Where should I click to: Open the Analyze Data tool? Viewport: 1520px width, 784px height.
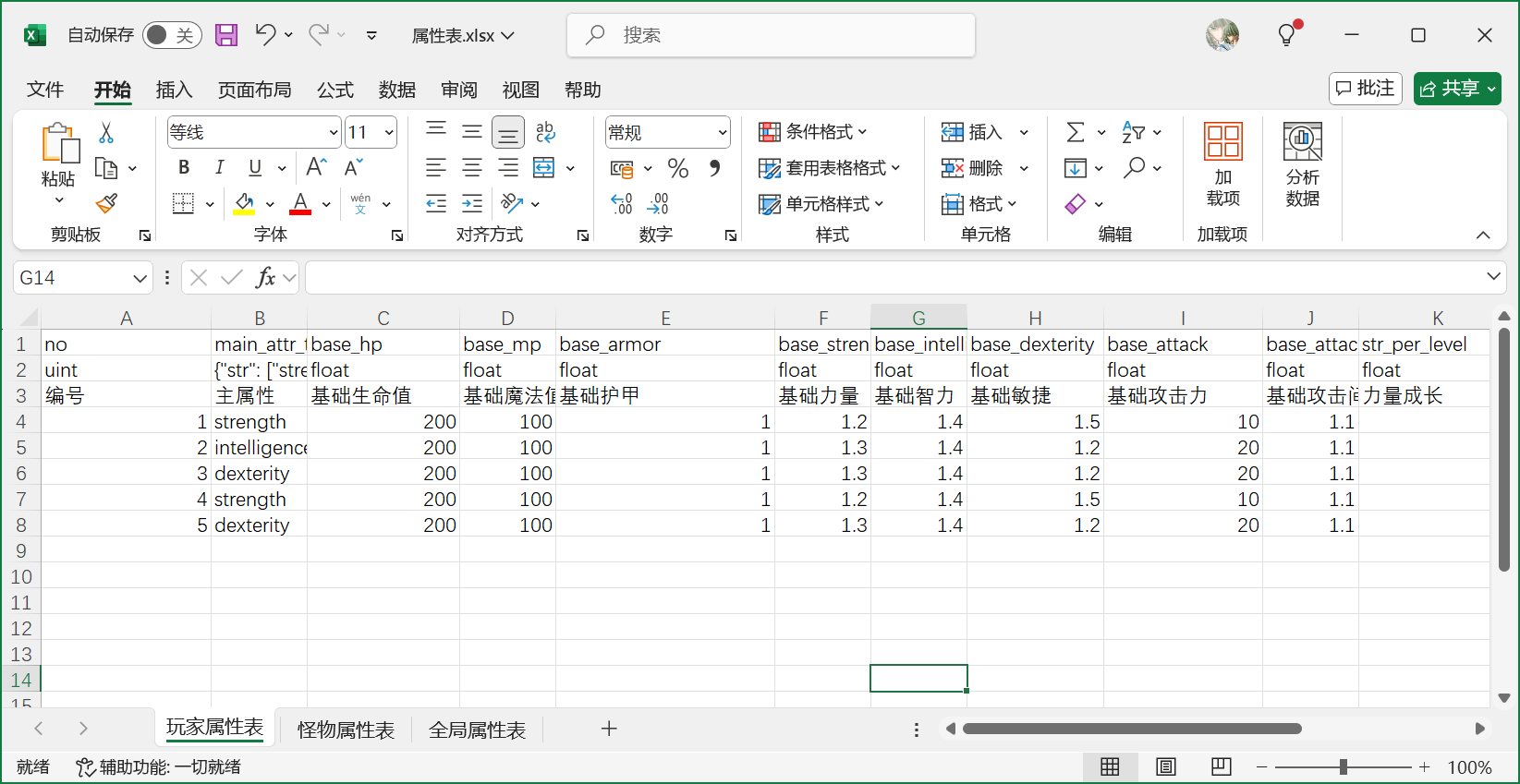point(1302,164)
